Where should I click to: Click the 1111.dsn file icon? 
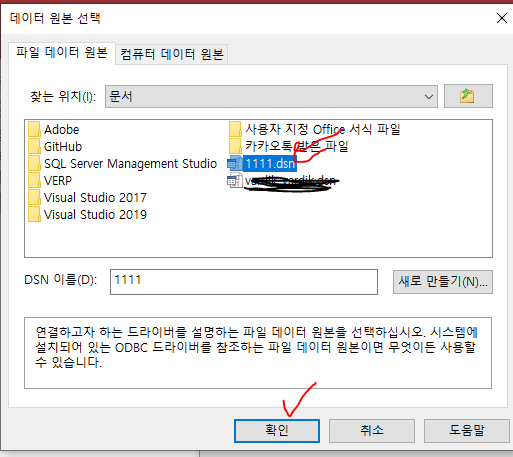[x=235, y=163]
